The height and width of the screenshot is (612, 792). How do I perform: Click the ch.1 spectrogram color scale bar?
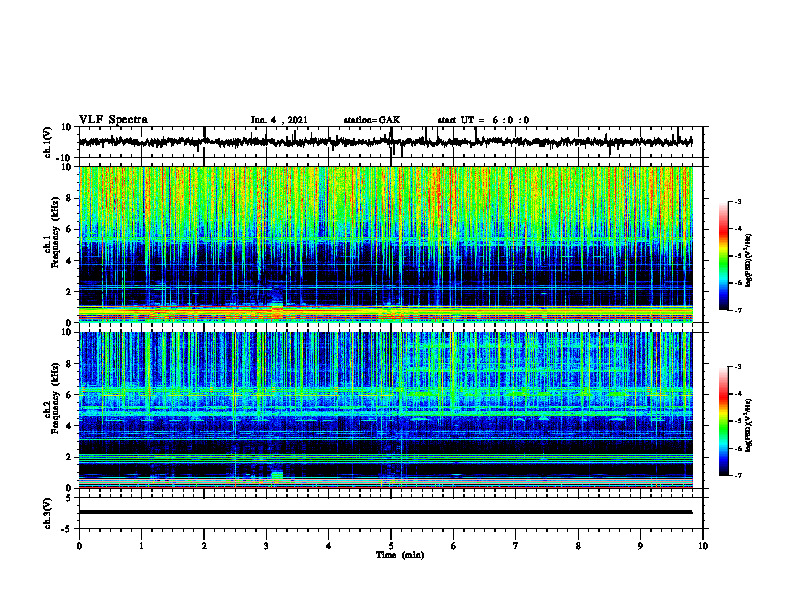[724, 256]
